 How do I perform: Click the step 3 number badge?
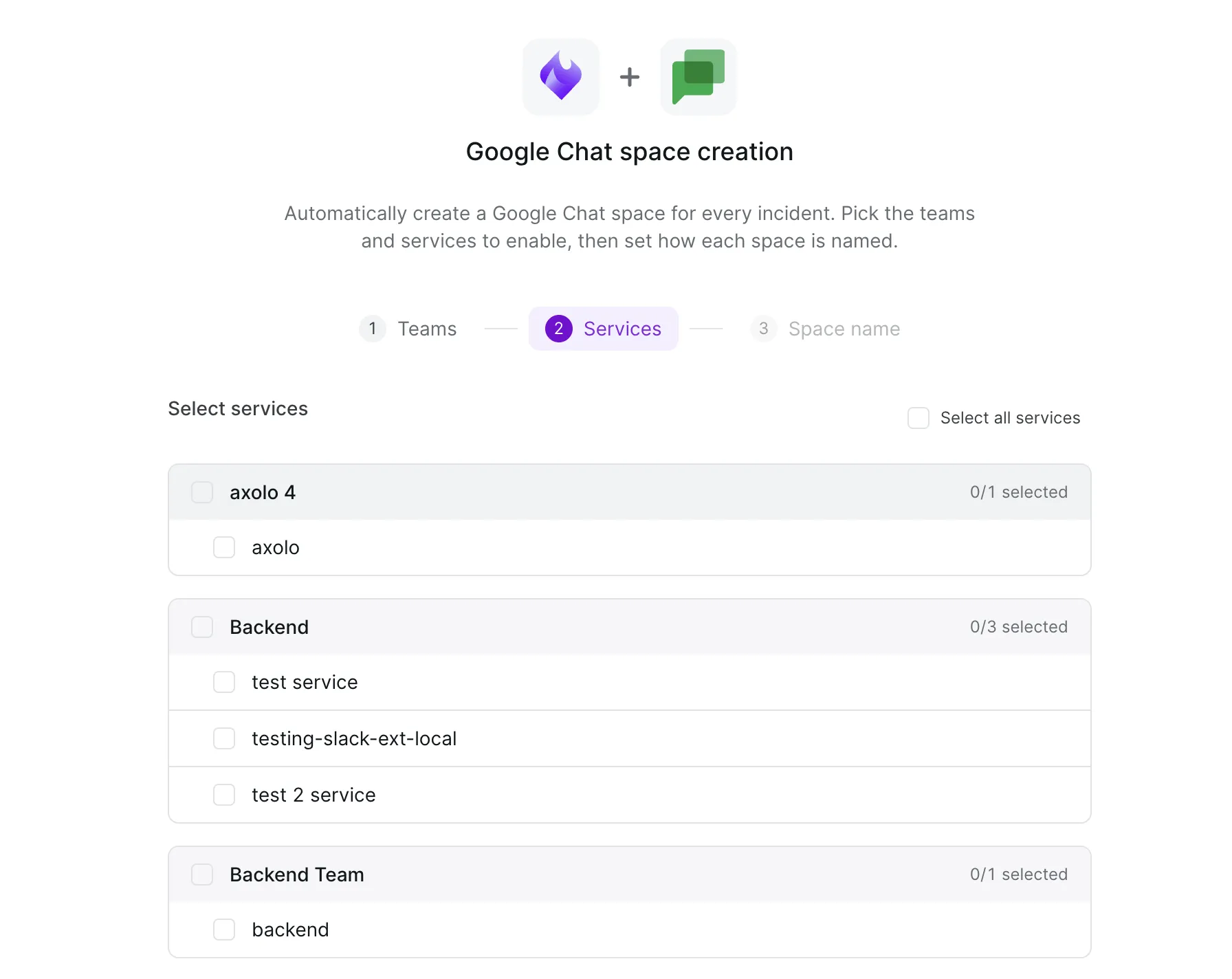[763, 329]
